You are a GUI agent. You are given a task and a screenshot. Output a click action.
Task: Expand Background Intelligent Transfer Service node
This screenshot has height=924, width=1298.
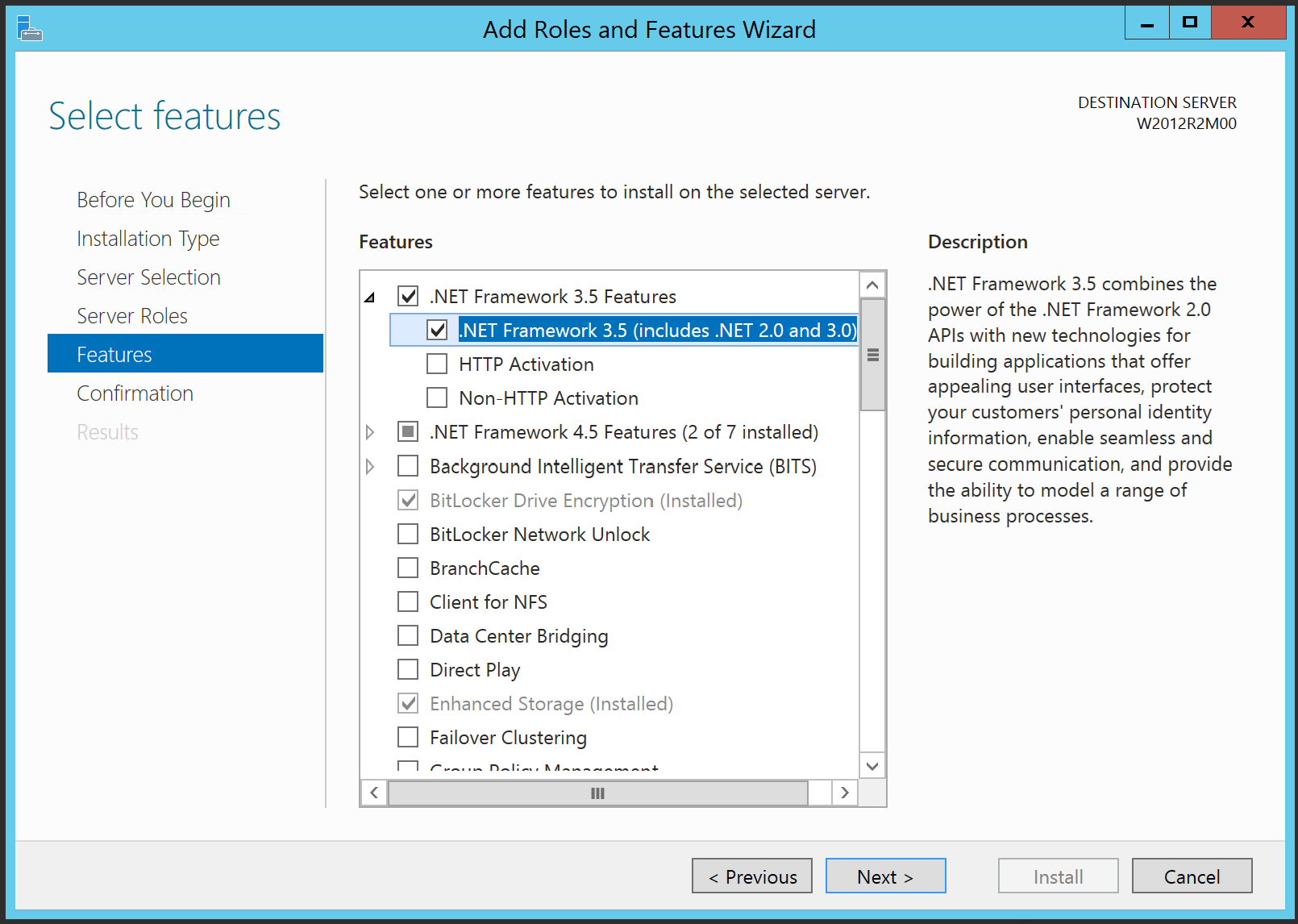(370, 466)
